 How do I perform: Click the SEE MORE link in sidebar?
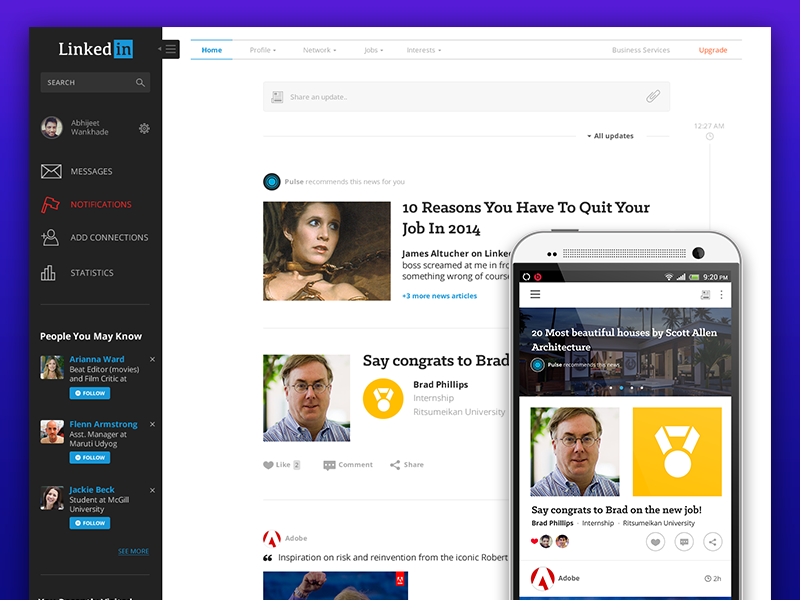pyautogui.click(x=134, y=551)
